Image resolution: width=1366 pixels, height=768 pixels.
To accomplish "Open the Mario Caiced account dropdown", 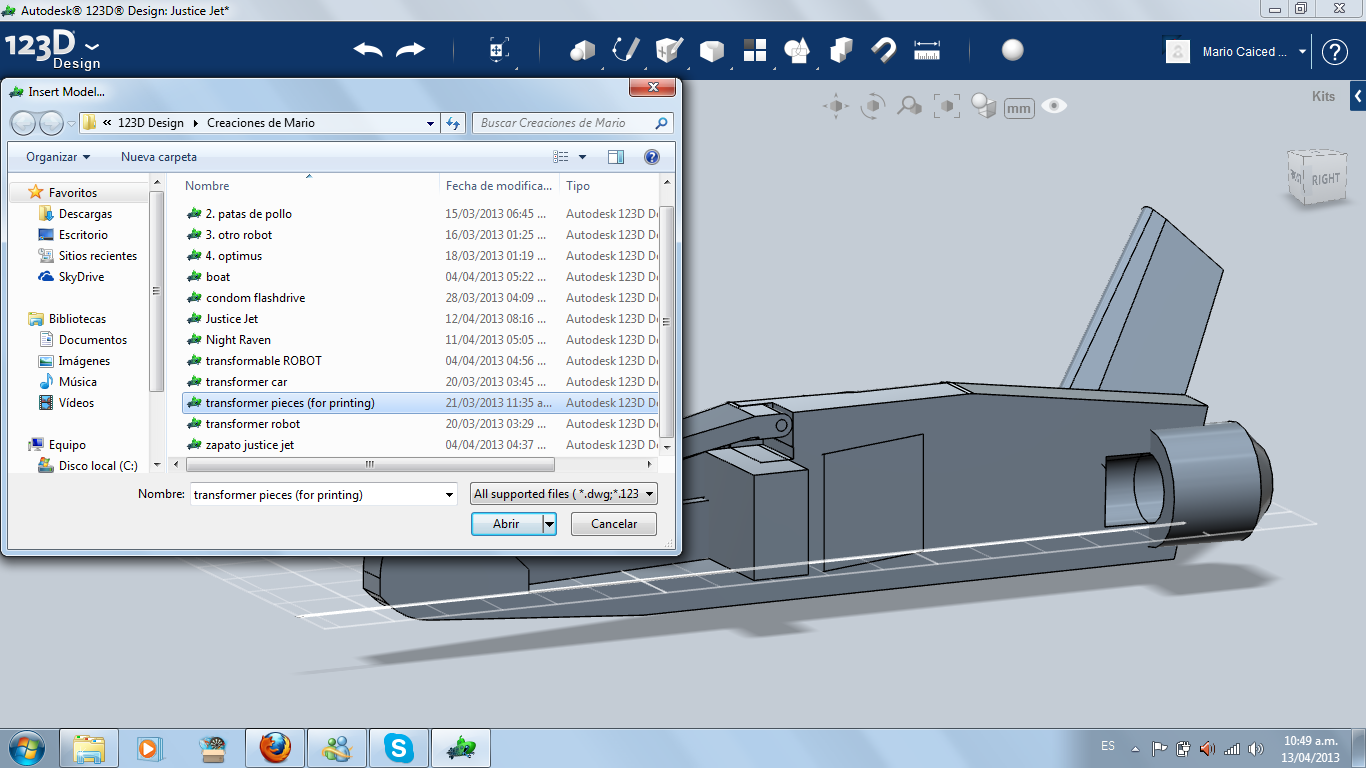I will pos(1302,52).
